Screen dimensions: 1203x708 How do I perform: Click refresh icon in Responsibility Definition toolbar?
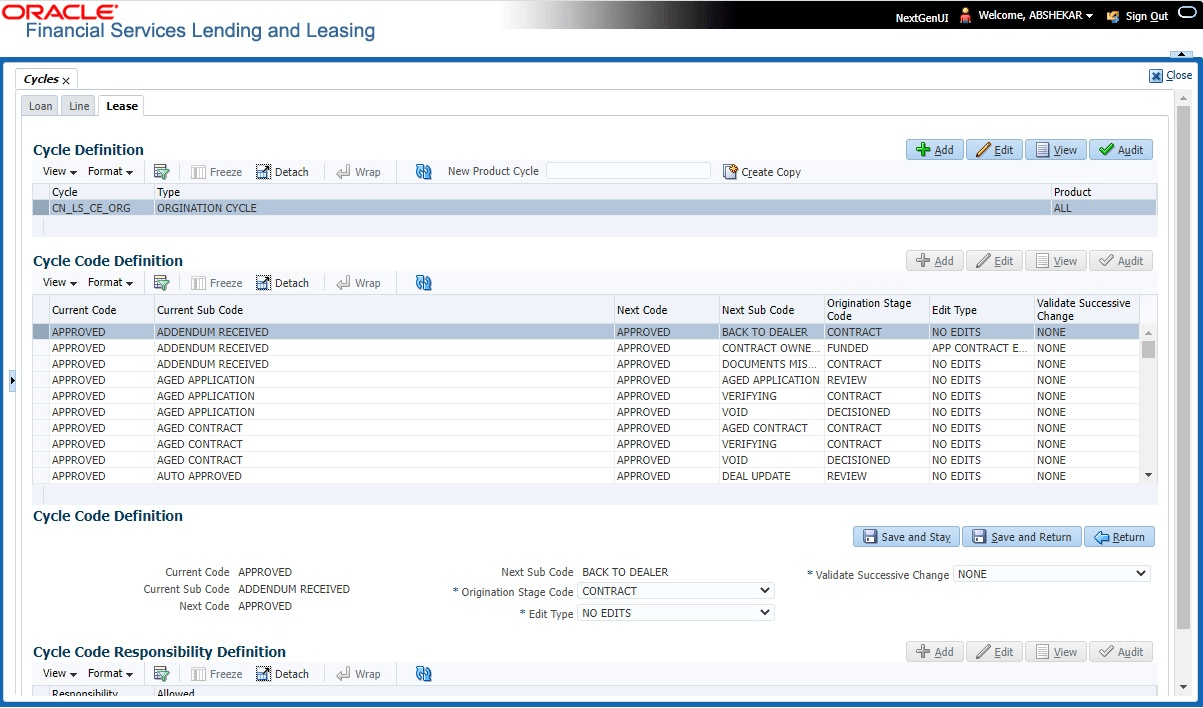423,674
